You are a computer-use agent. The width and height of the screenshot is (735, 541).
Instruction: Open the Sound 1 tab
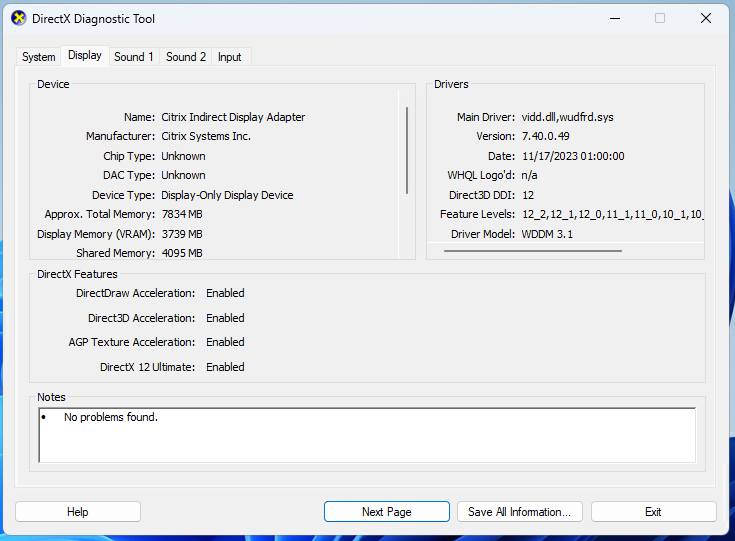(134, 57)
